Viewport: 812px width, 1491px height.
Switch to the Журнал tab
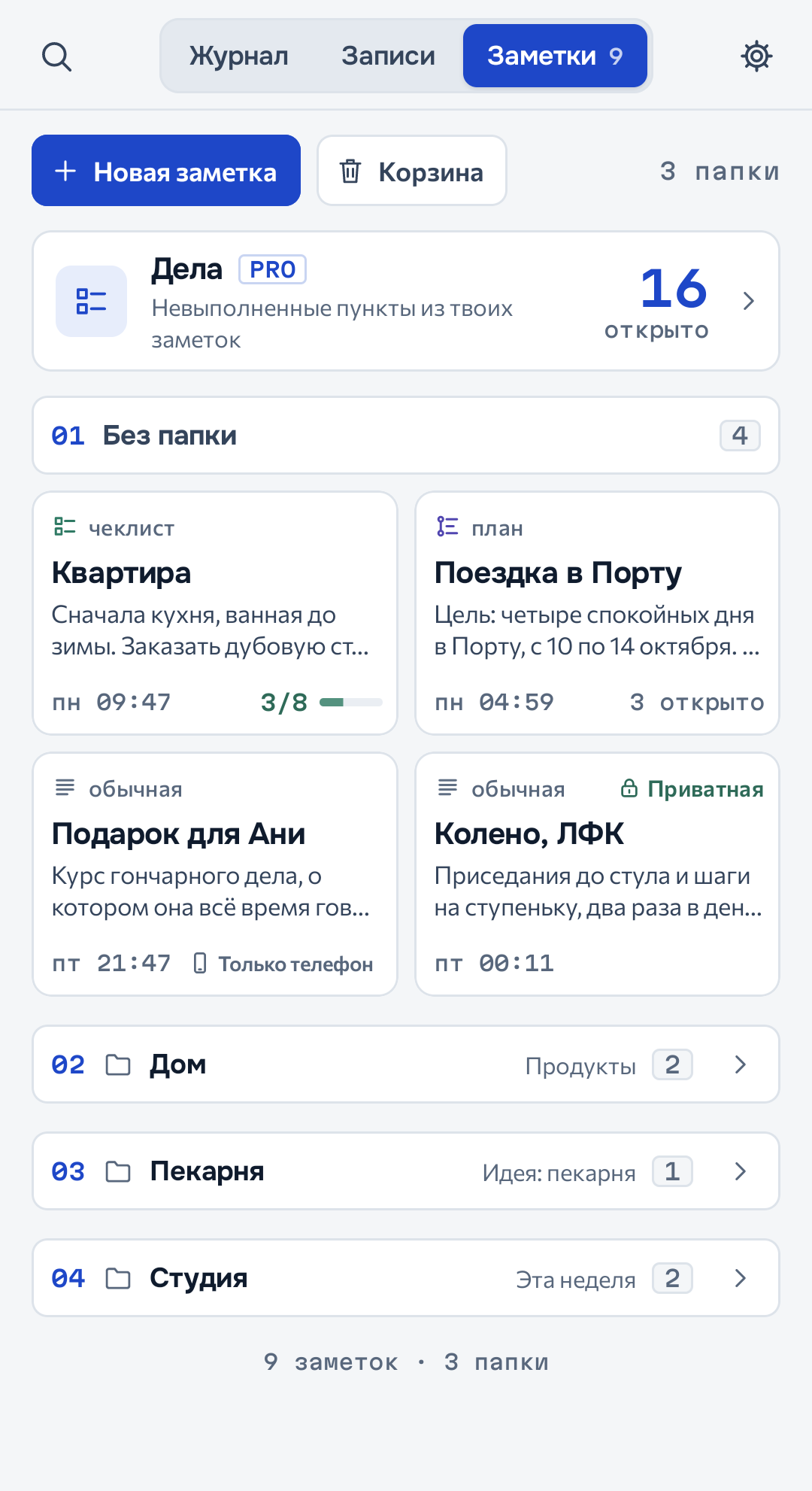[x=239, y=56]
